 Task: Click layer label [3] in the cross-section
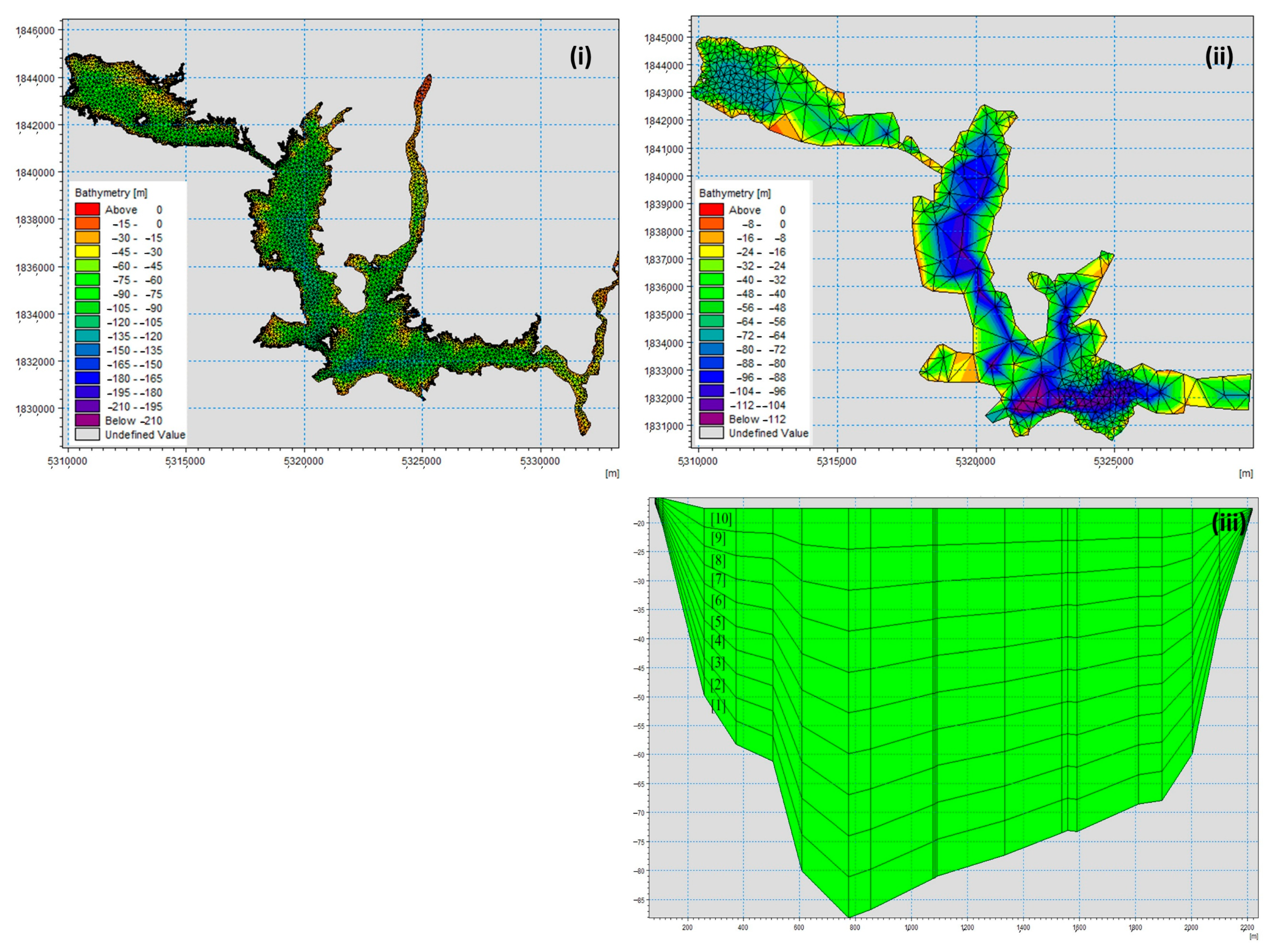tap(717, 663)
